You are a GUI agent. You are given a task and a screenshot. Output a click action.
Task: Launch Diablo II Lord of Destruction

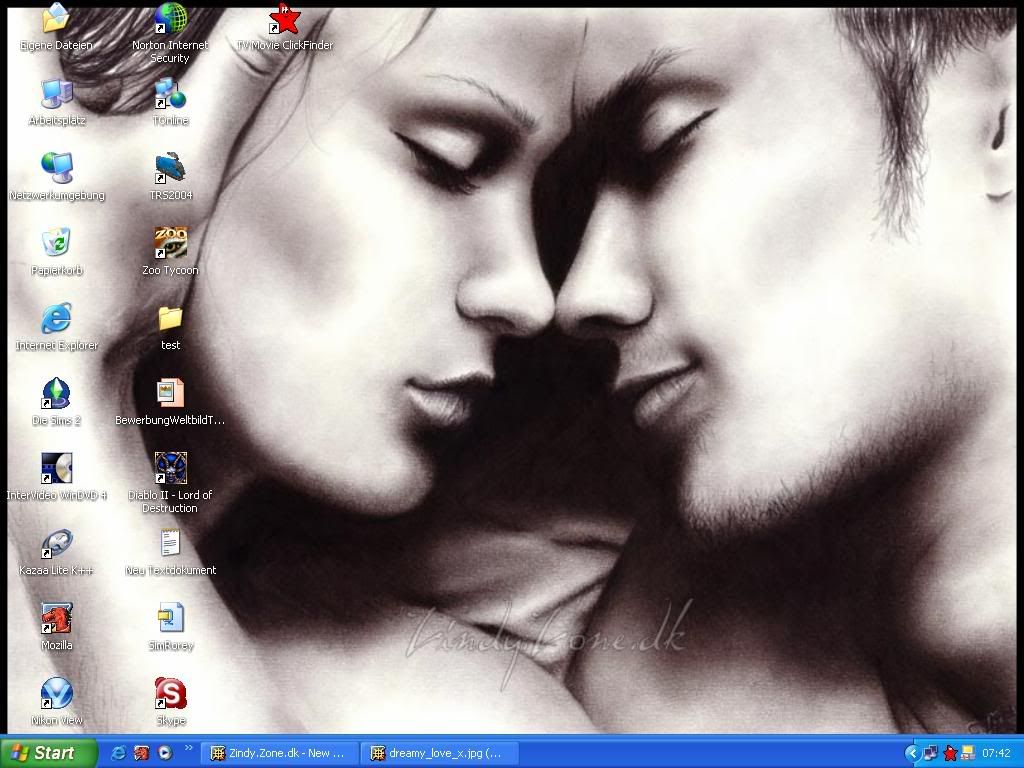pos(170,468)
